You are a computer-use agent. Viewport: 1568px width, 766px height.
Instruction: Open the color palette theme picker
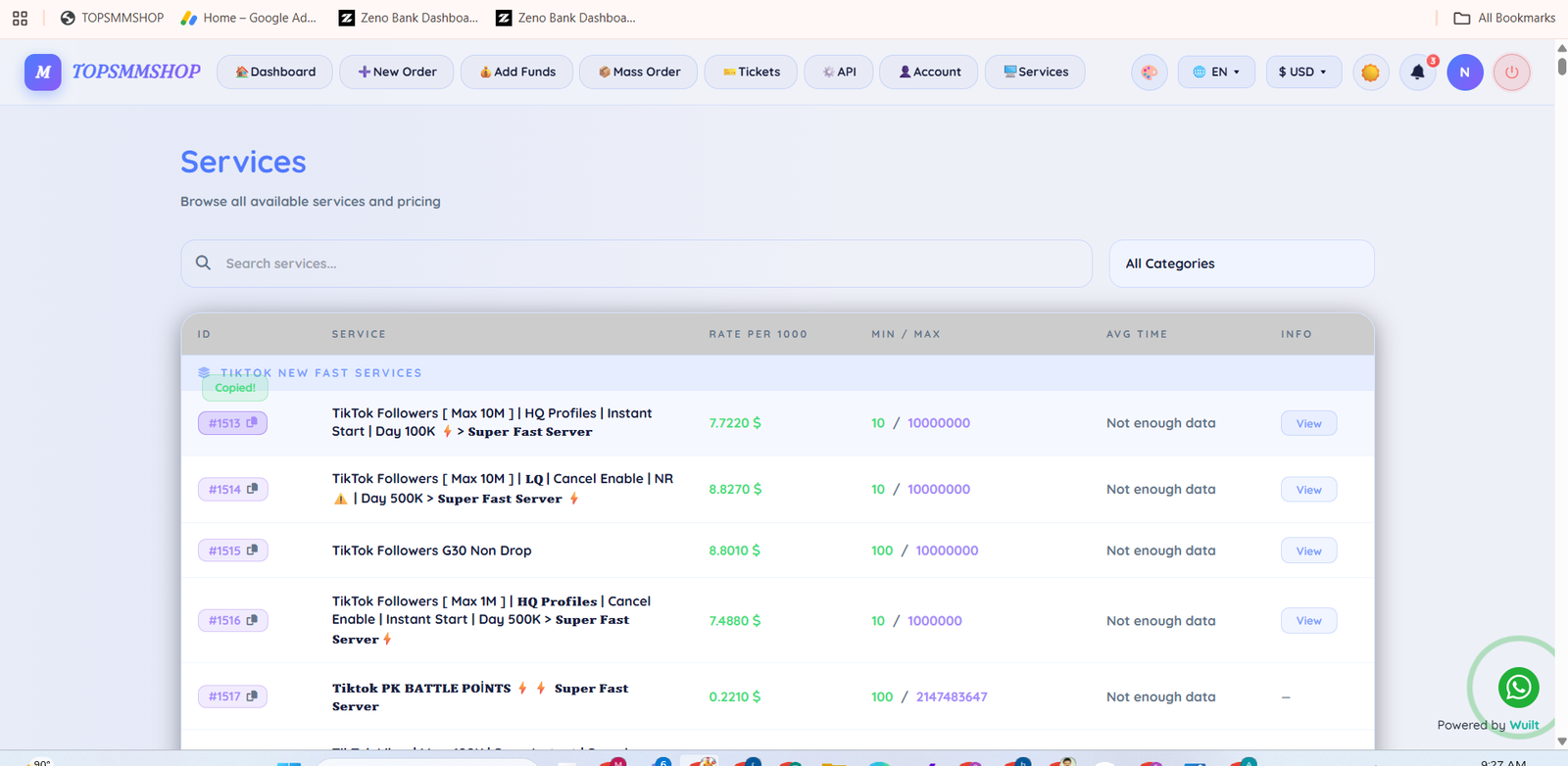click(x=1150, y=72)
